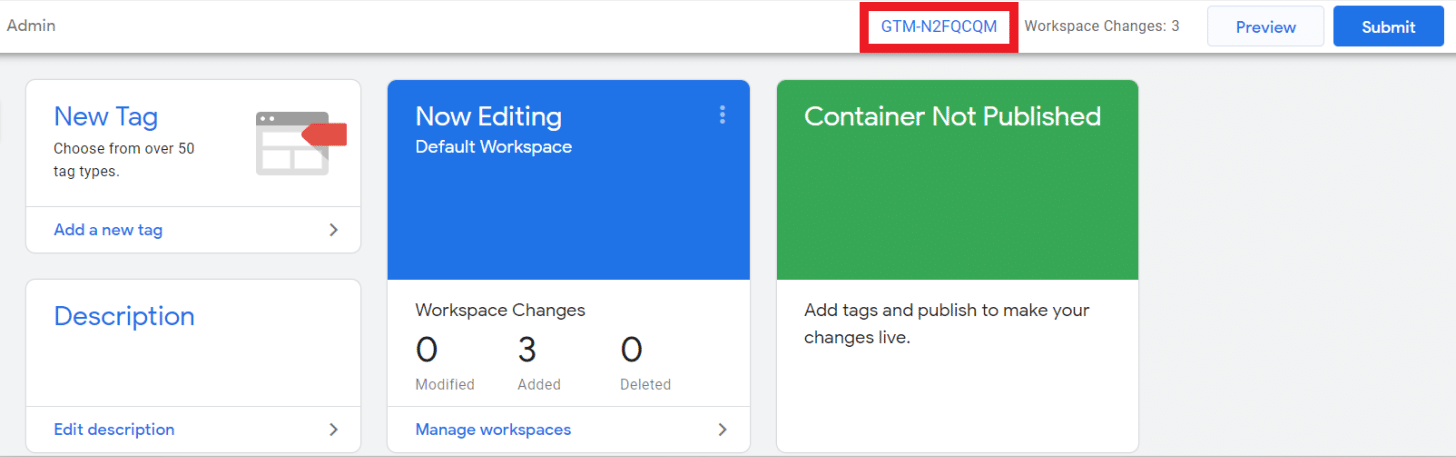Click the arrow beside Add a new tag
1456x457 pixels.
point(334,230)
